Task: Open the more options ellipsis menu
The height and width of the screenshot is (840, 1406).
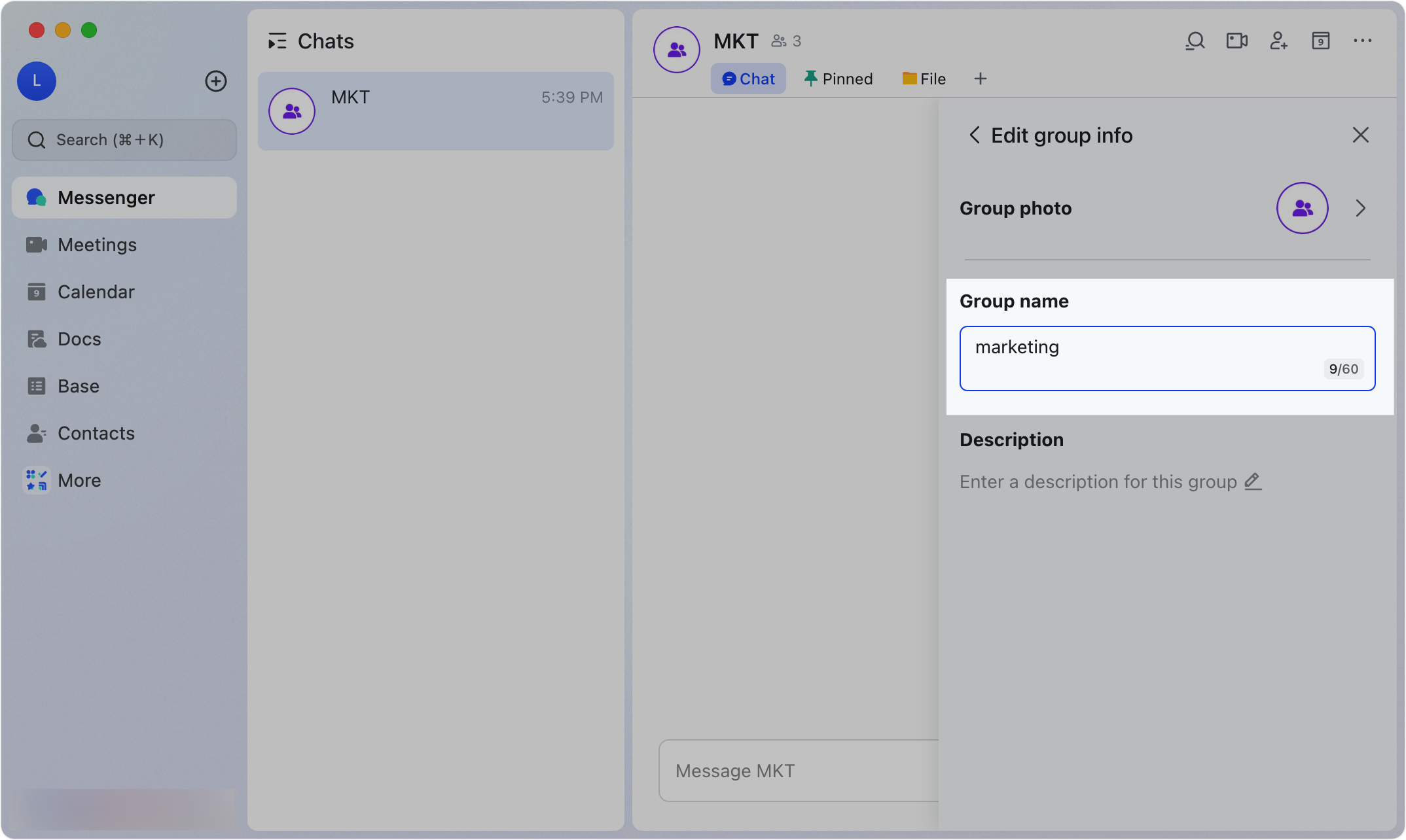Action: pos(1363,41)
